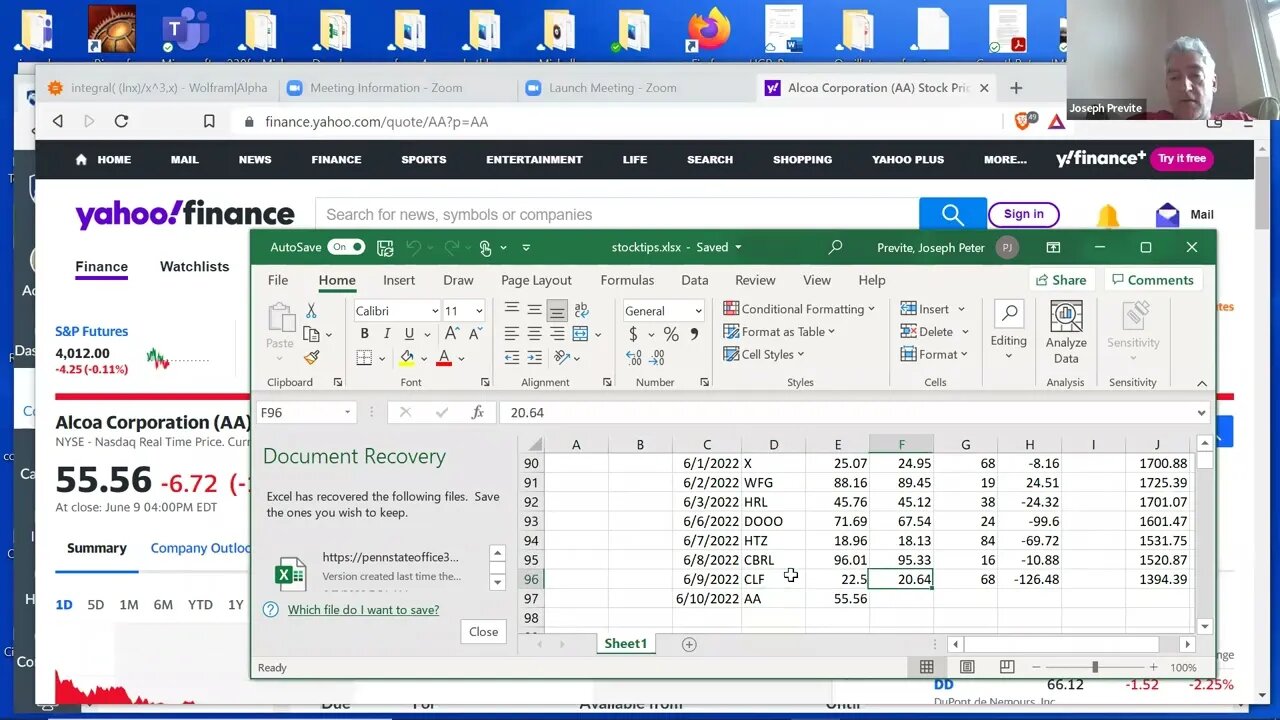The image size is (1280, 720).
Task: Click the Touch/Mouse mode icon in Excel
Action: [x=485, y=247]
